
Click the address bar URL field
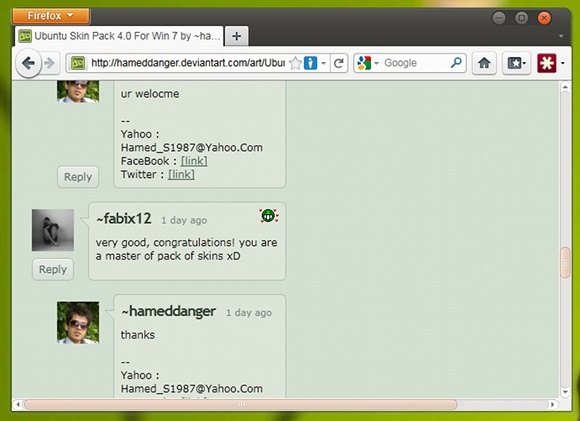tap(188, 63)
